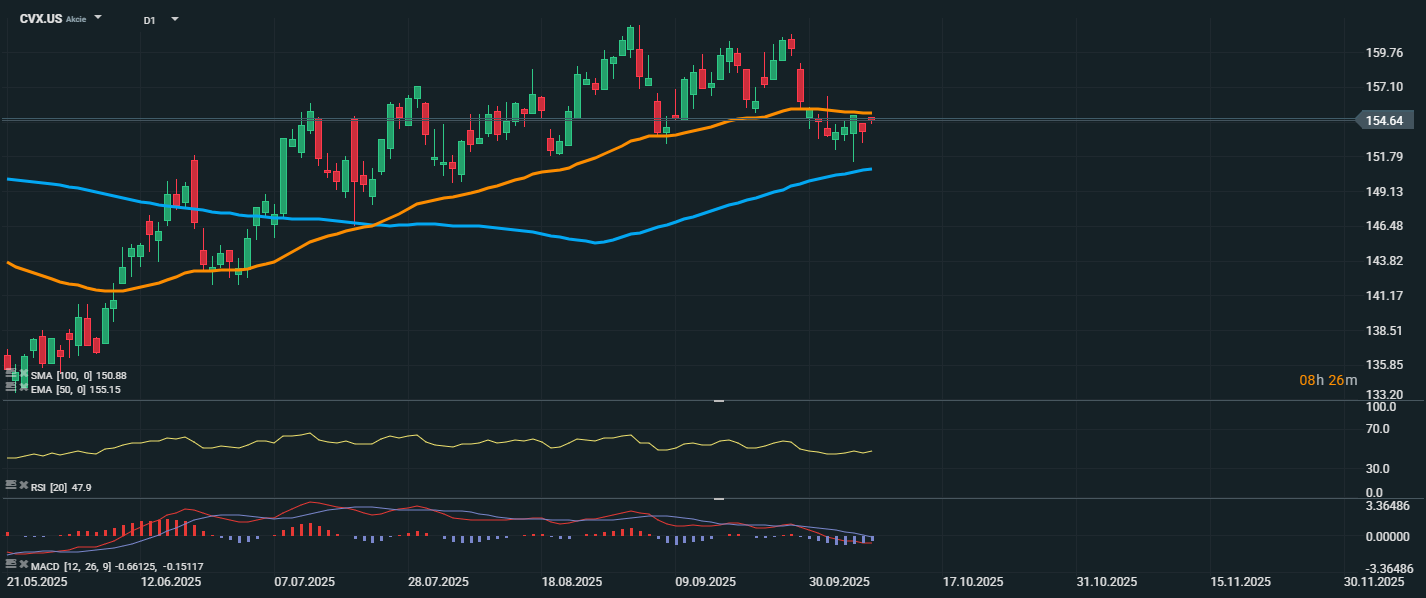Open SMA indicator settings icon
Screen dimensions: 1426x598
(x=11, y=374)
